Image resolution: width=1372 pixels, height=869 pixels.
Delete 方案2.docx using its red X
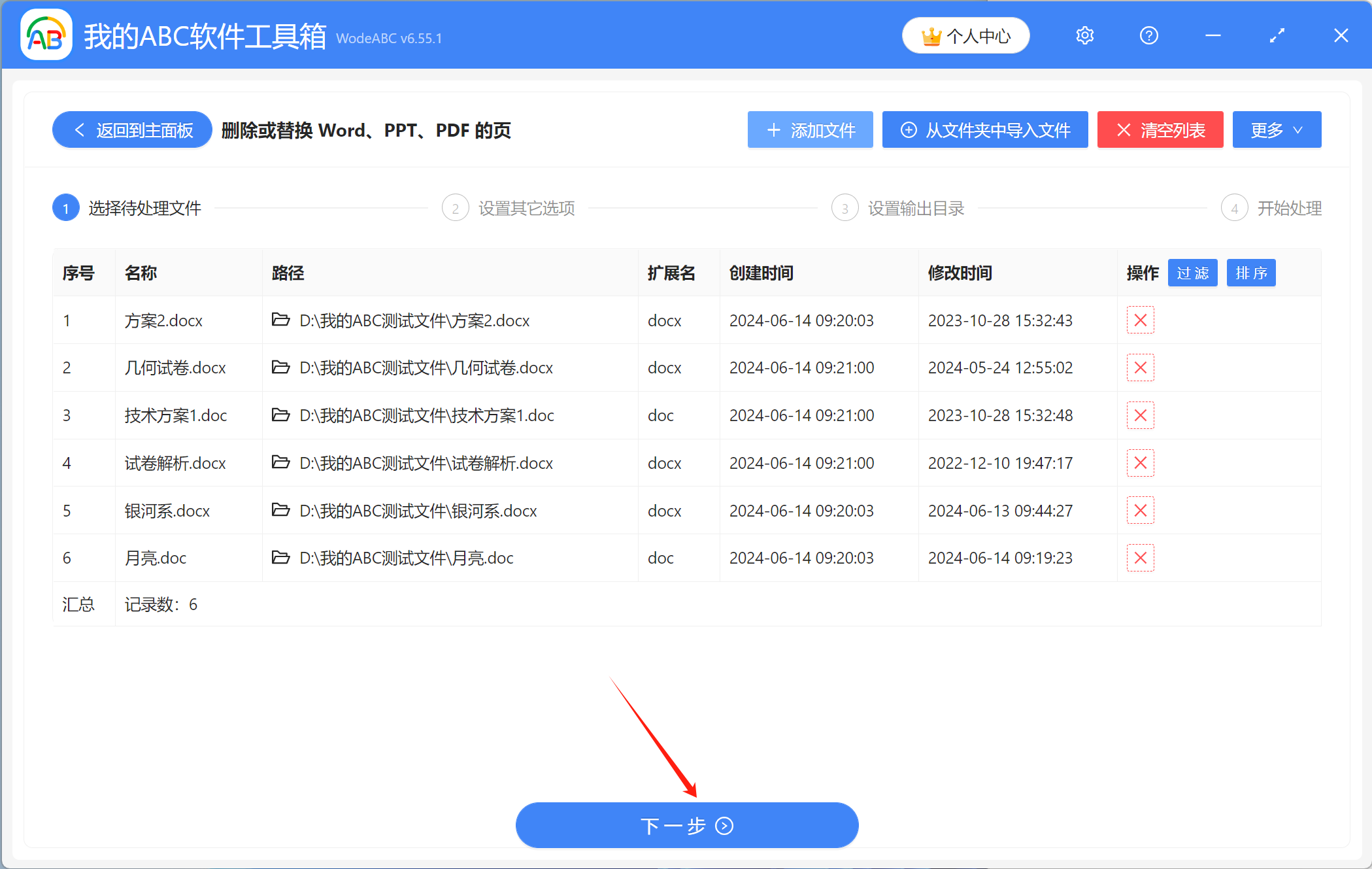tap(1140, 320)
